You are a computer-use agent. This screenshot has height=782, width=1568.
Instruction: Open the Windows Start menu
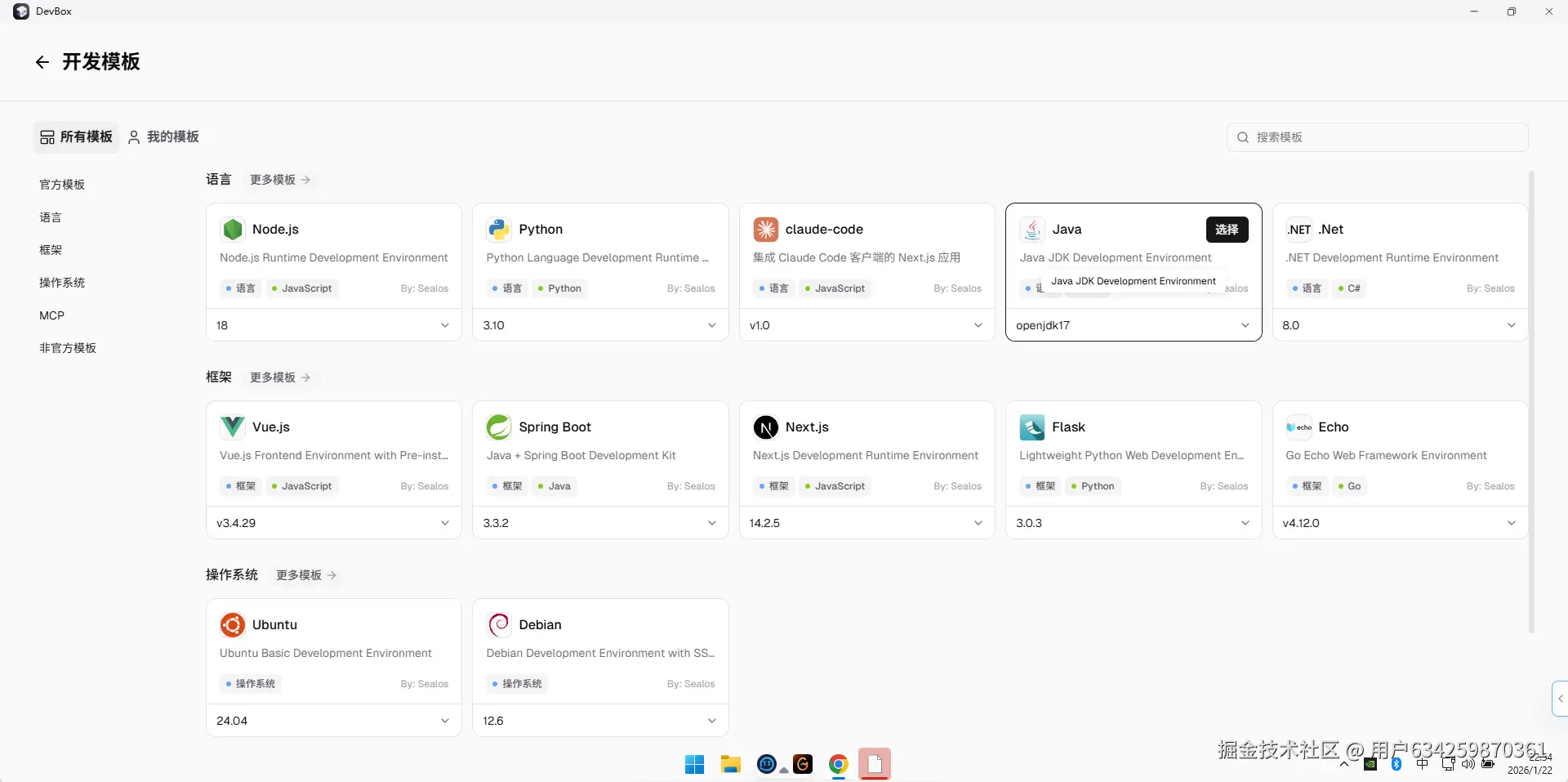(695, 764)
